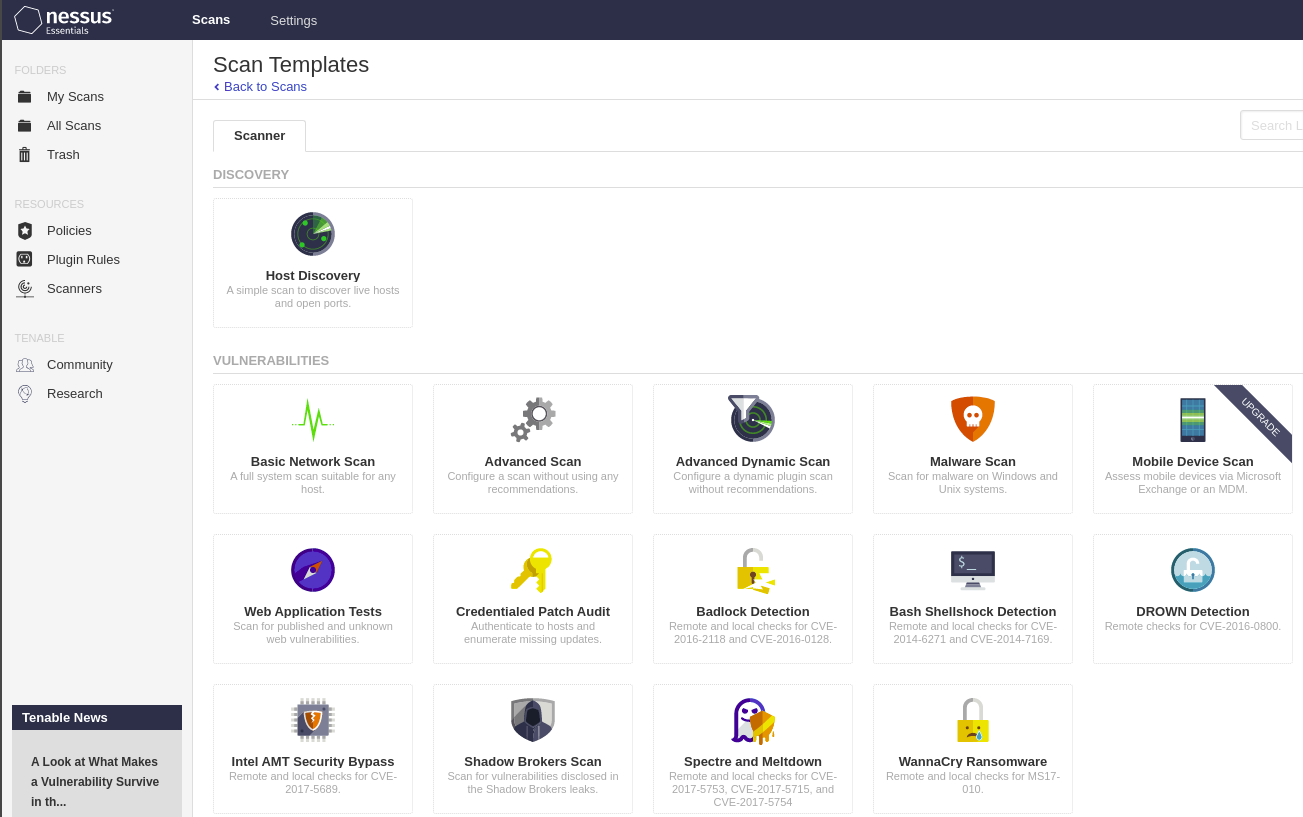The width and height of the screenshot is (1303, 817).
Task: Choose the Advanced Scan gears icon
Action: 533,420
